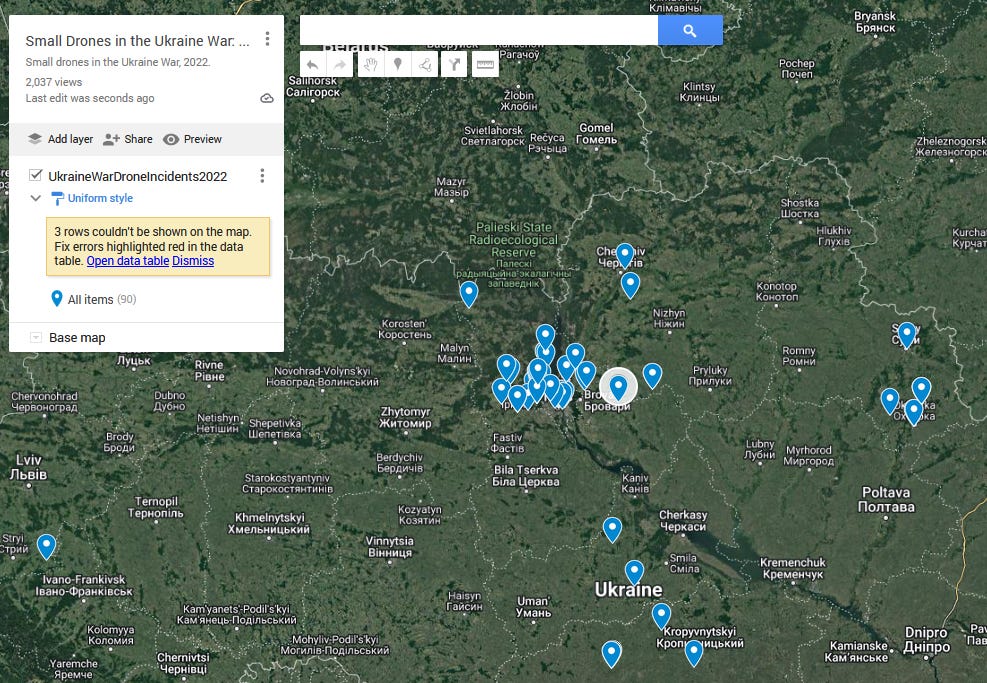Image resolution: width=987 pixels, height=683 pixels.
Task: Select the hand pan tool
Action: pyautogui.click(x=370, y=65)
